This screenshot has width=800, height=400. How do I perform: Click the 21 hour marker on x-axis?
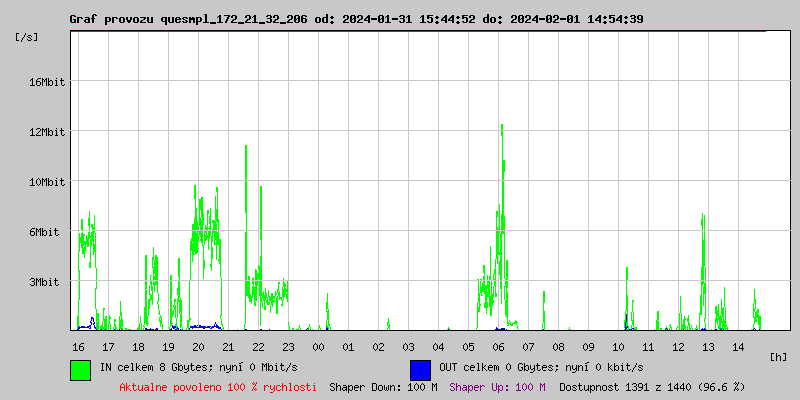228,346
